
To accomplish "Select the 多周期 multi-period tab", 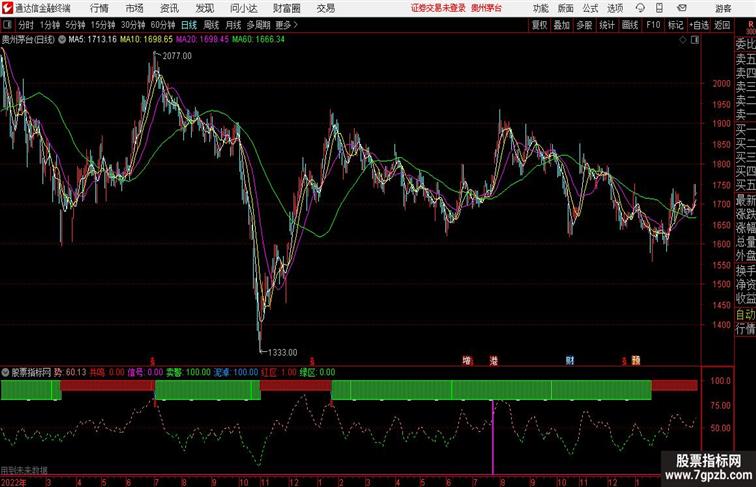I will (258, 25).
